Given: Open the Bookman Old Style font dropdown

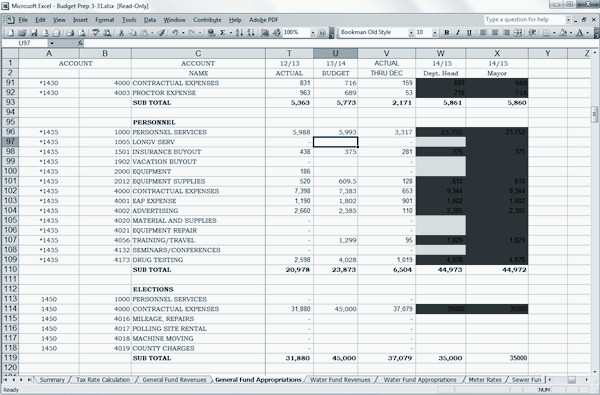Looking at the screenshot, I should click(x=411, y=33).
